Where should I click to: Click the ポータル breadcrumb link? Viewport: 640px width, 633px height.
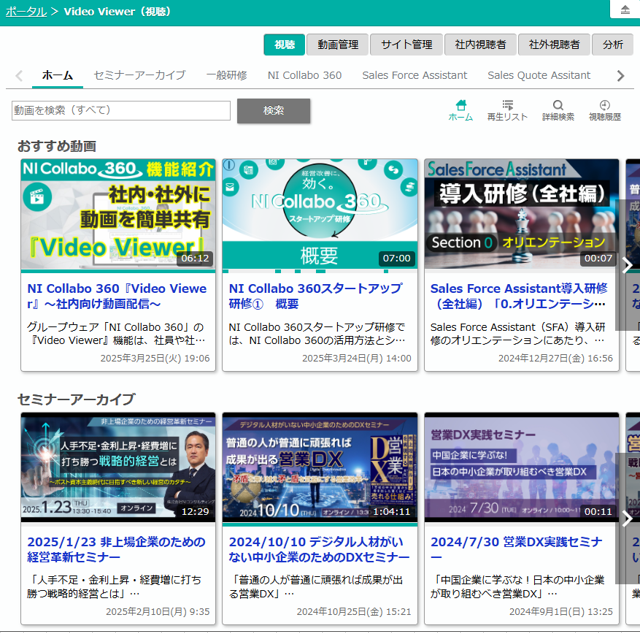(26, 11)
